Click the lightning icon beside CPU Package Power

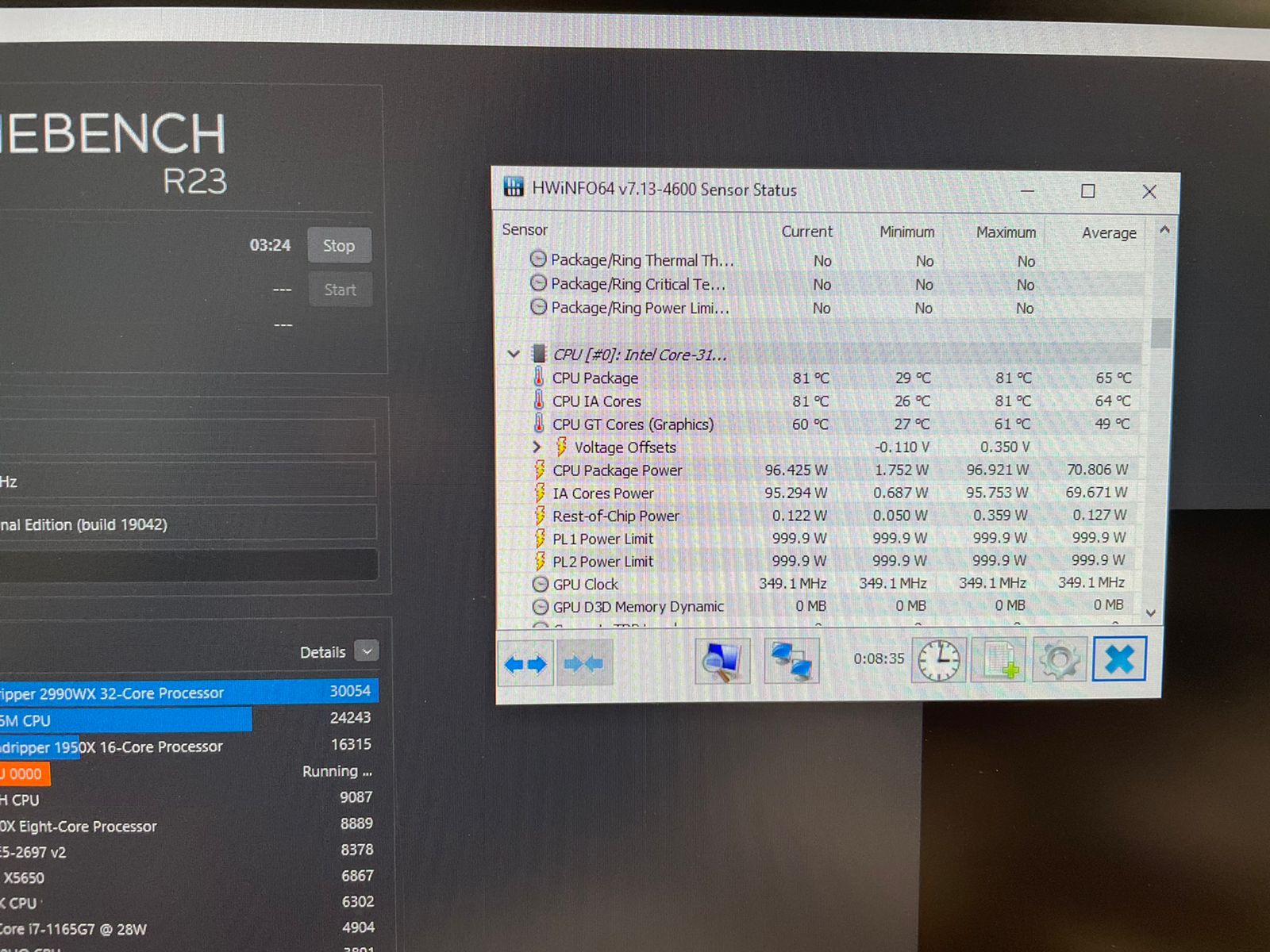pos(540,469)
